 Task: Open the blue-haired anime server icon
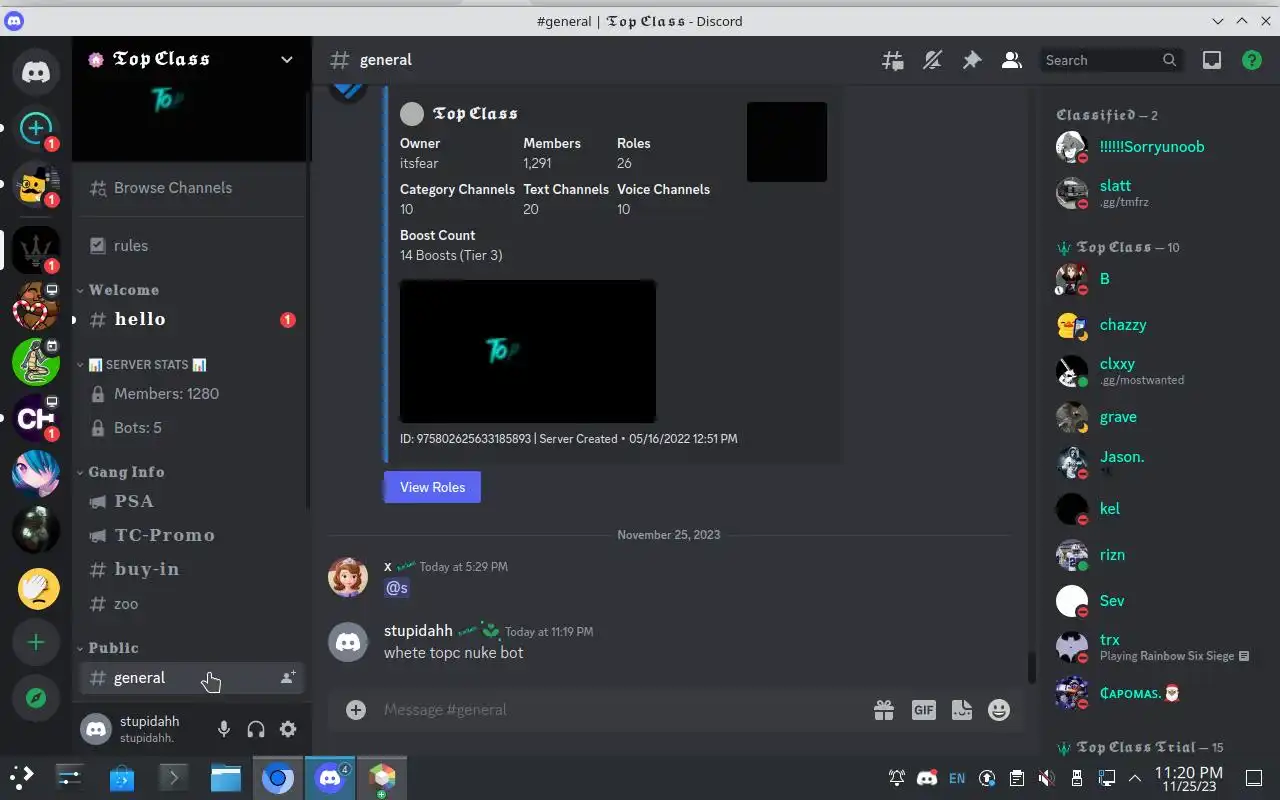(x=36, y=474)
